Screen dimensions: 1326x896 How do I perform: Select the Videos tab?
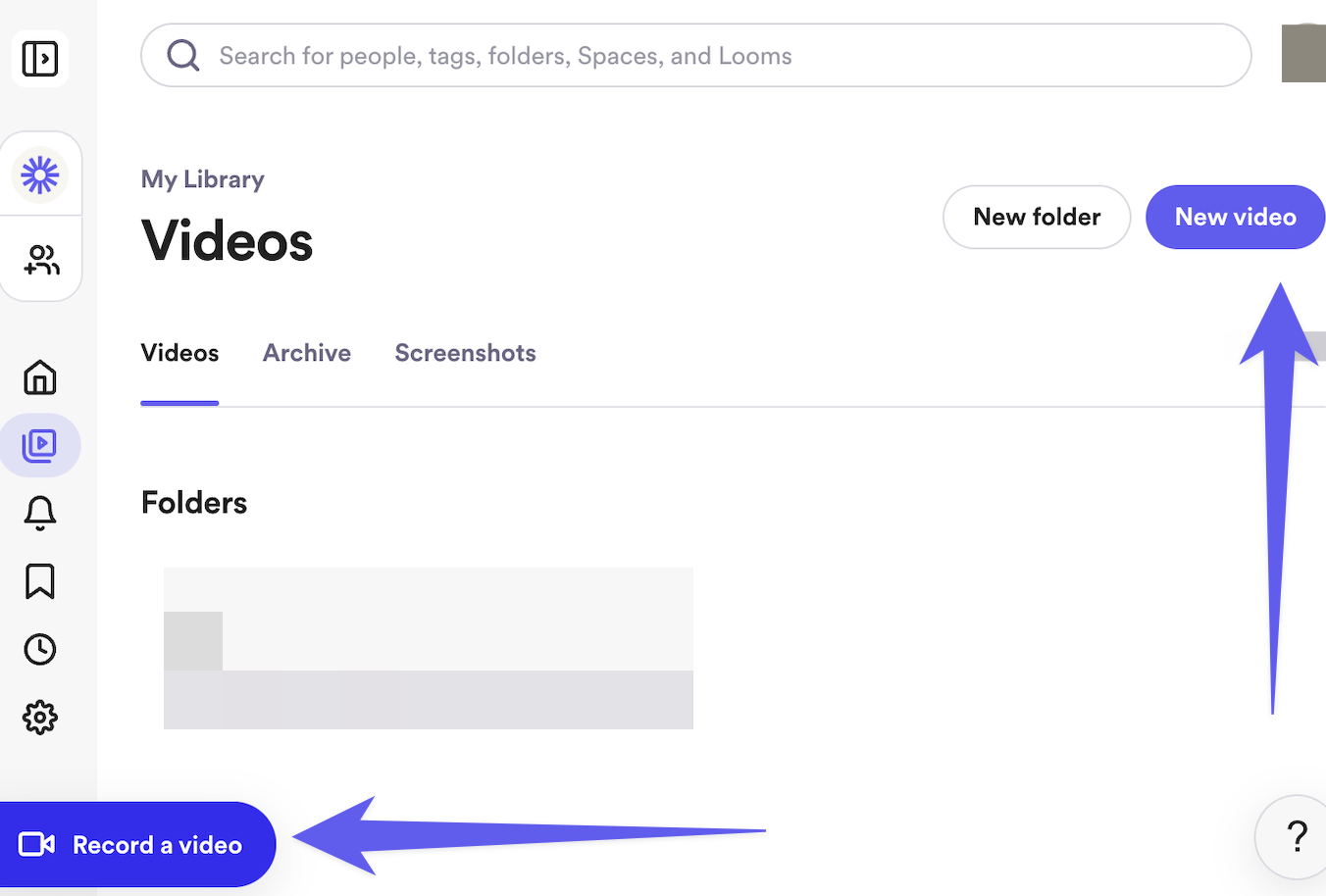[179, 353]
